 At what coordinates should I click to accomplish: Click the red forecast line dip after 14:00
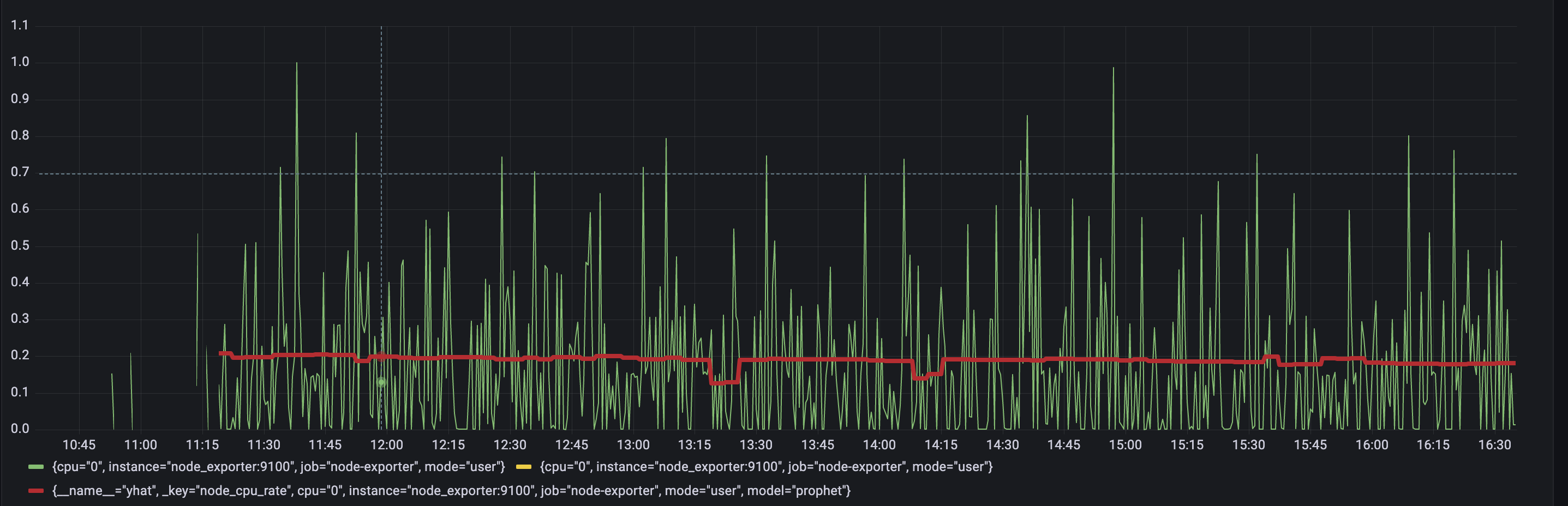click(x=925, y=376)
